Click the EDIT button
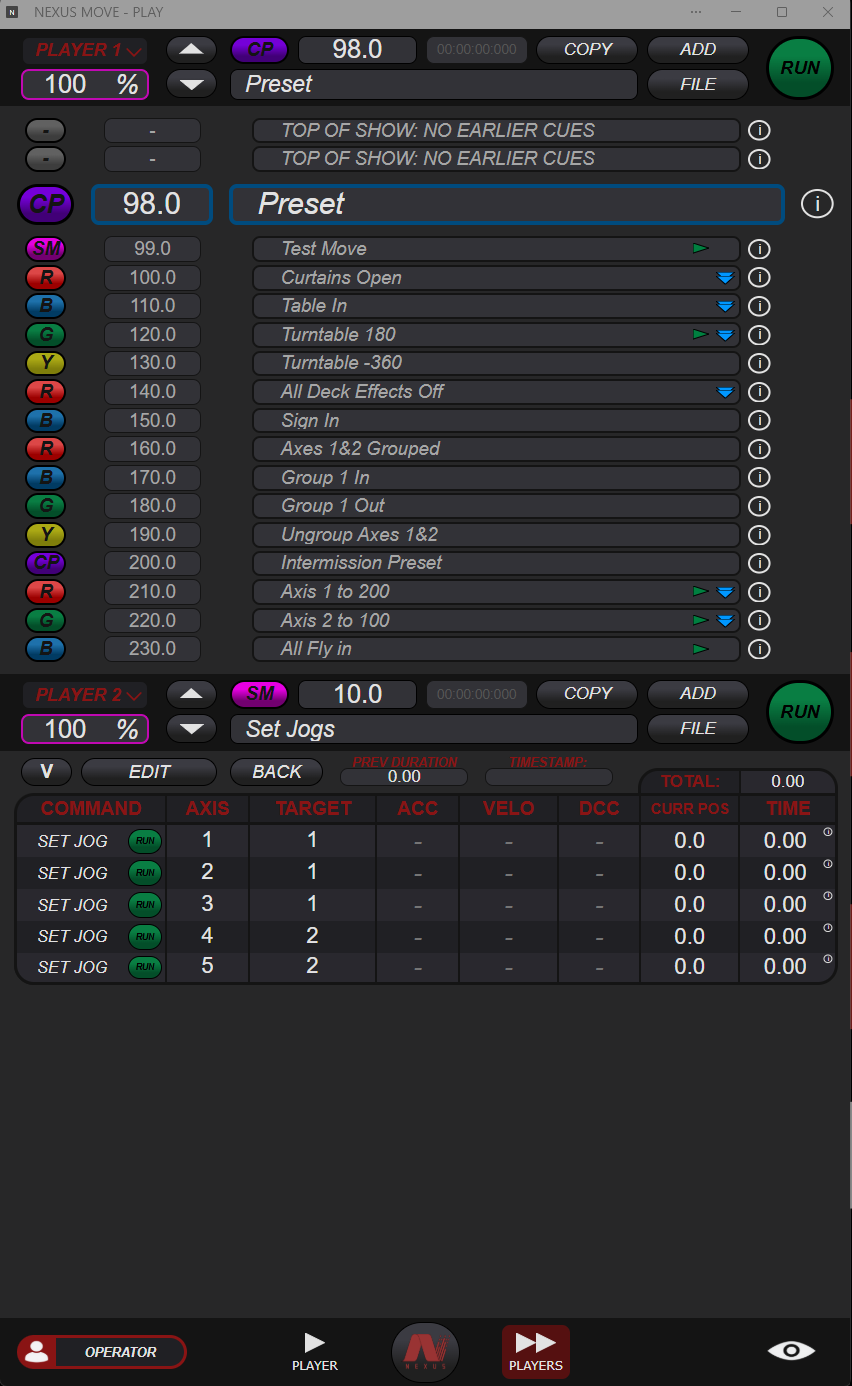852x1386 pixels. pyautogui.click(x=149, y=772)
